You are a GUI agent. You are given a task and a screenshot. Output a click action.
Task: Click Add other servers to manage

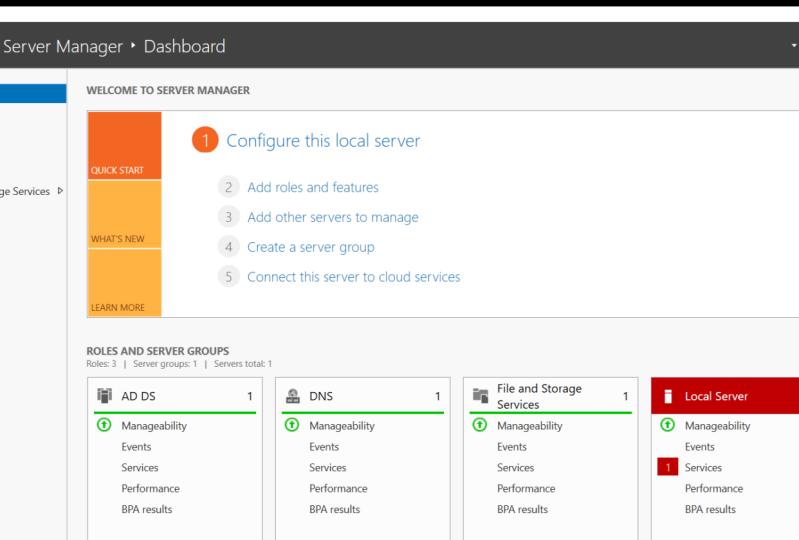point(333,218)
